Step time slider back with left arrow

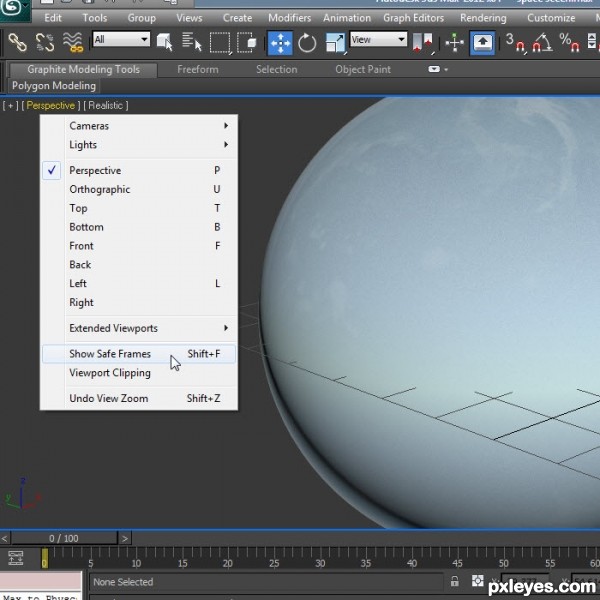tap(5, 538)
